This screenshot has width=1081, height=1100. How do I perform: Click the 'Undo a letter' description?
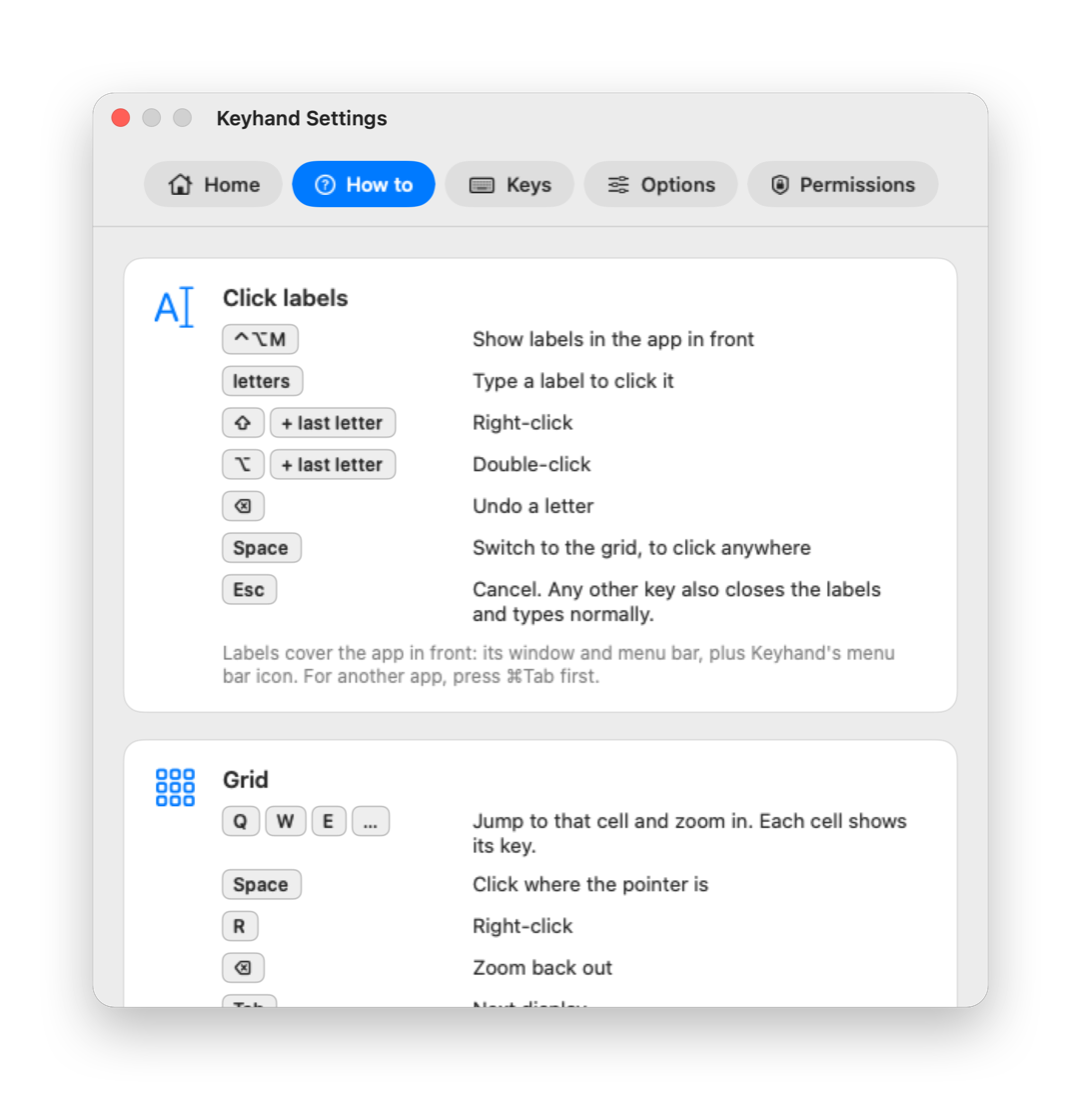pyautogui.click(x=533, y=506)
